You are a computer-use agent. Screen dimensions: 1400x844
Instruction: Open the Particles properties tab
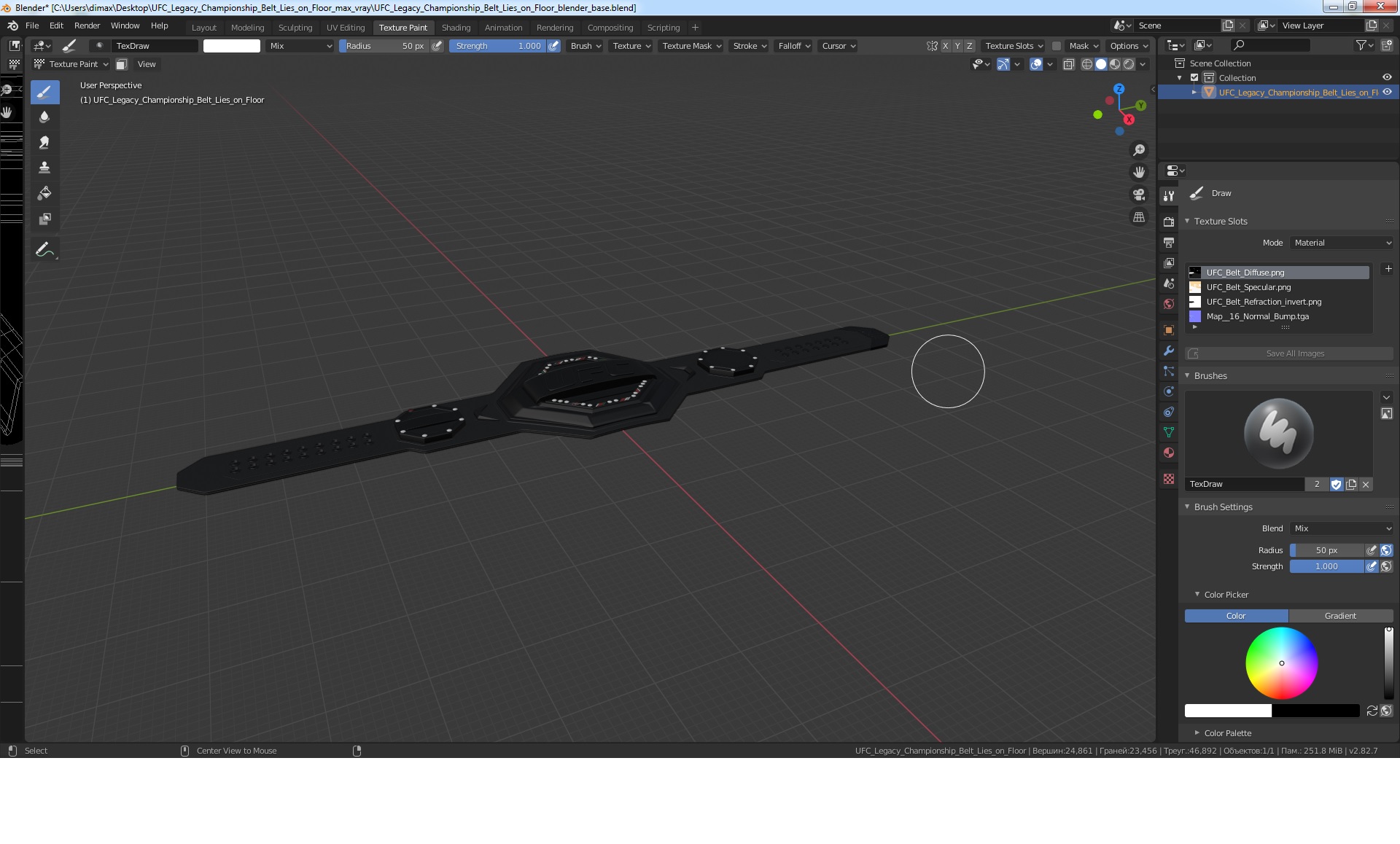pyautogui.click(x=1169, y=371)
